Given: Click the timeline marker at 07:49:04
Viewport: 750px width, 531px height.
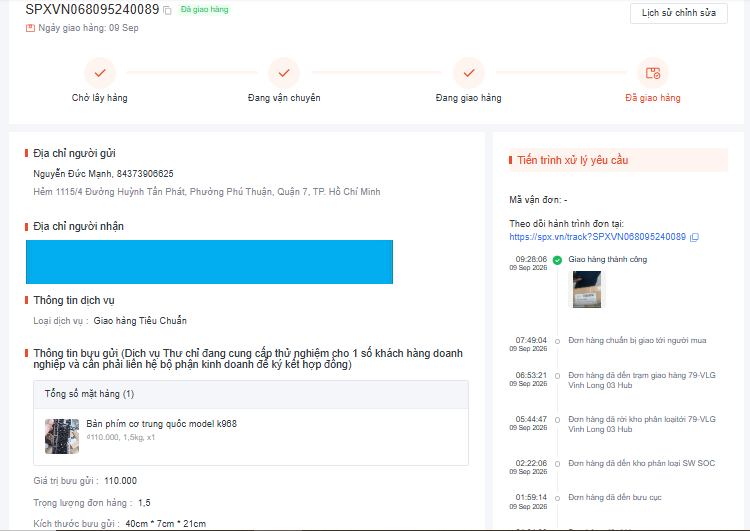Looking at the screenshot, I should click(x=557, y=342).
